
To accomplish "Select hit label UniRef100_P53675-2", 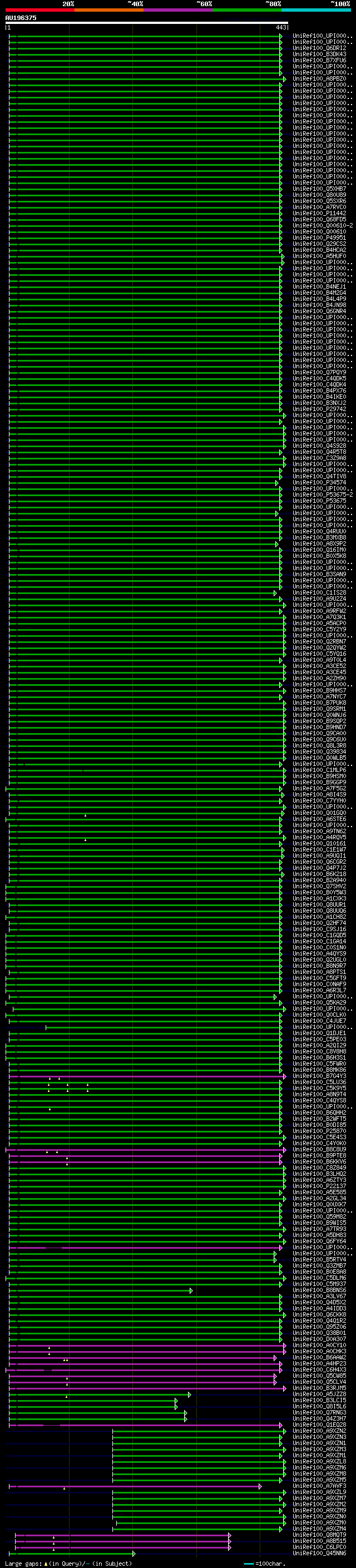I will point(323,495).
